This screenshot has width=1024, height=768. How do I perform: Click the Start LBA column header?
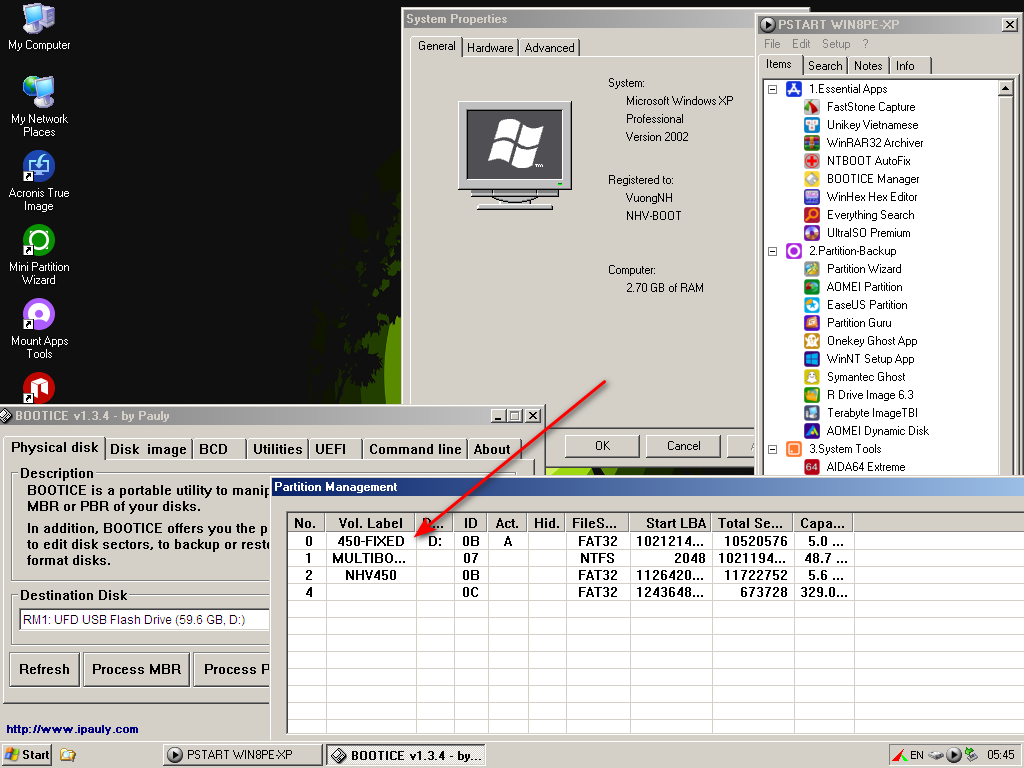671,523
